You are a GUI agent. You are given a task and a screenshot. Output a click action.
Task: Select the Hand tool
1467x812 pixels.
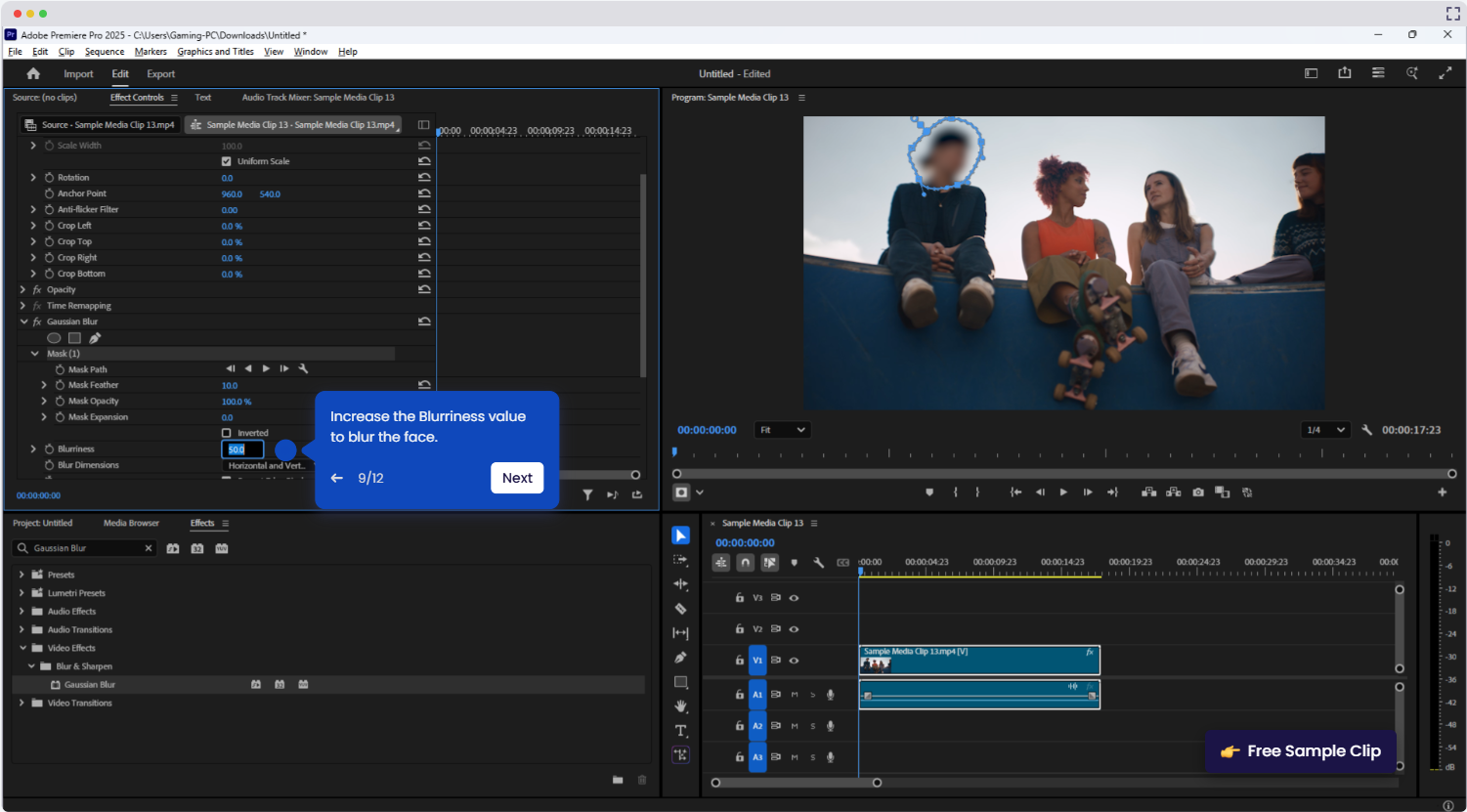click(681, 705)
